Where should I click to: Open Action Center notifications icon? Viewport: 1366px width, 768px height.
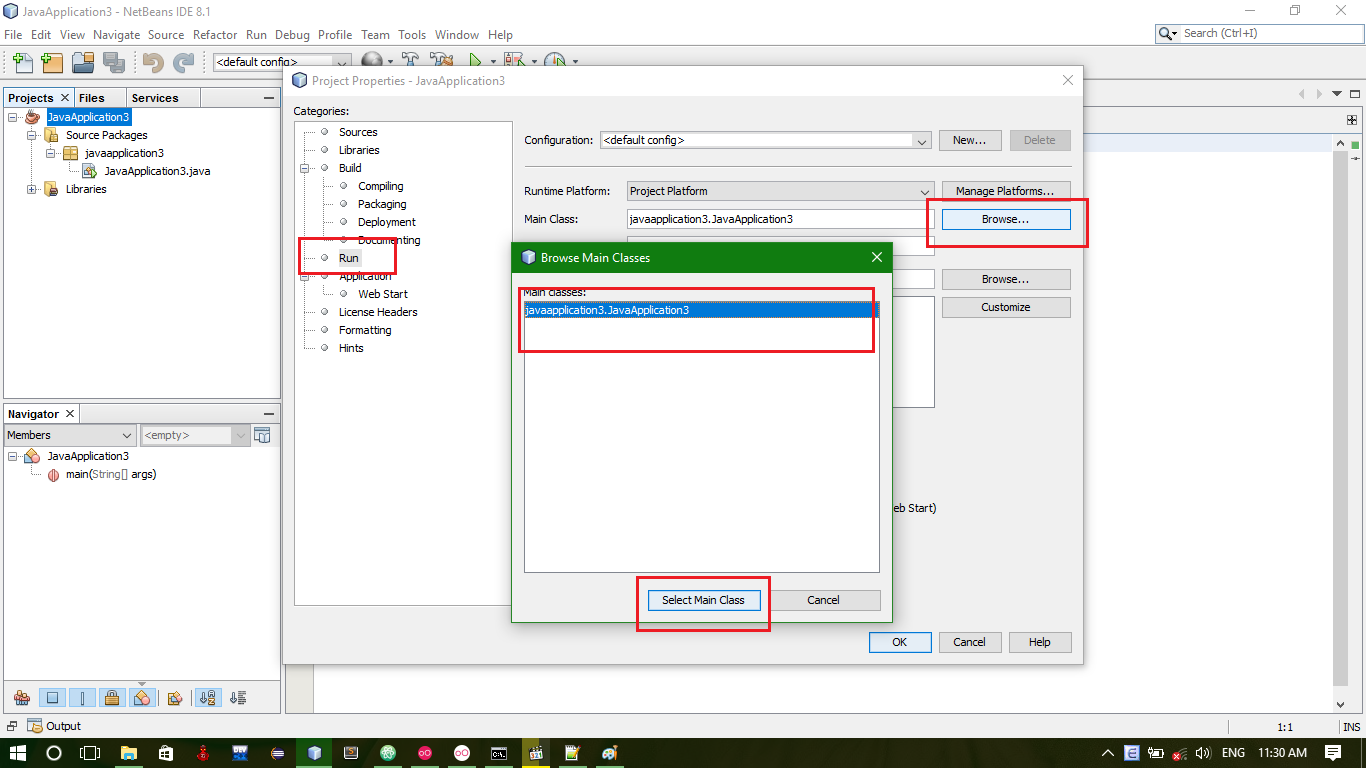point(1333,753)
